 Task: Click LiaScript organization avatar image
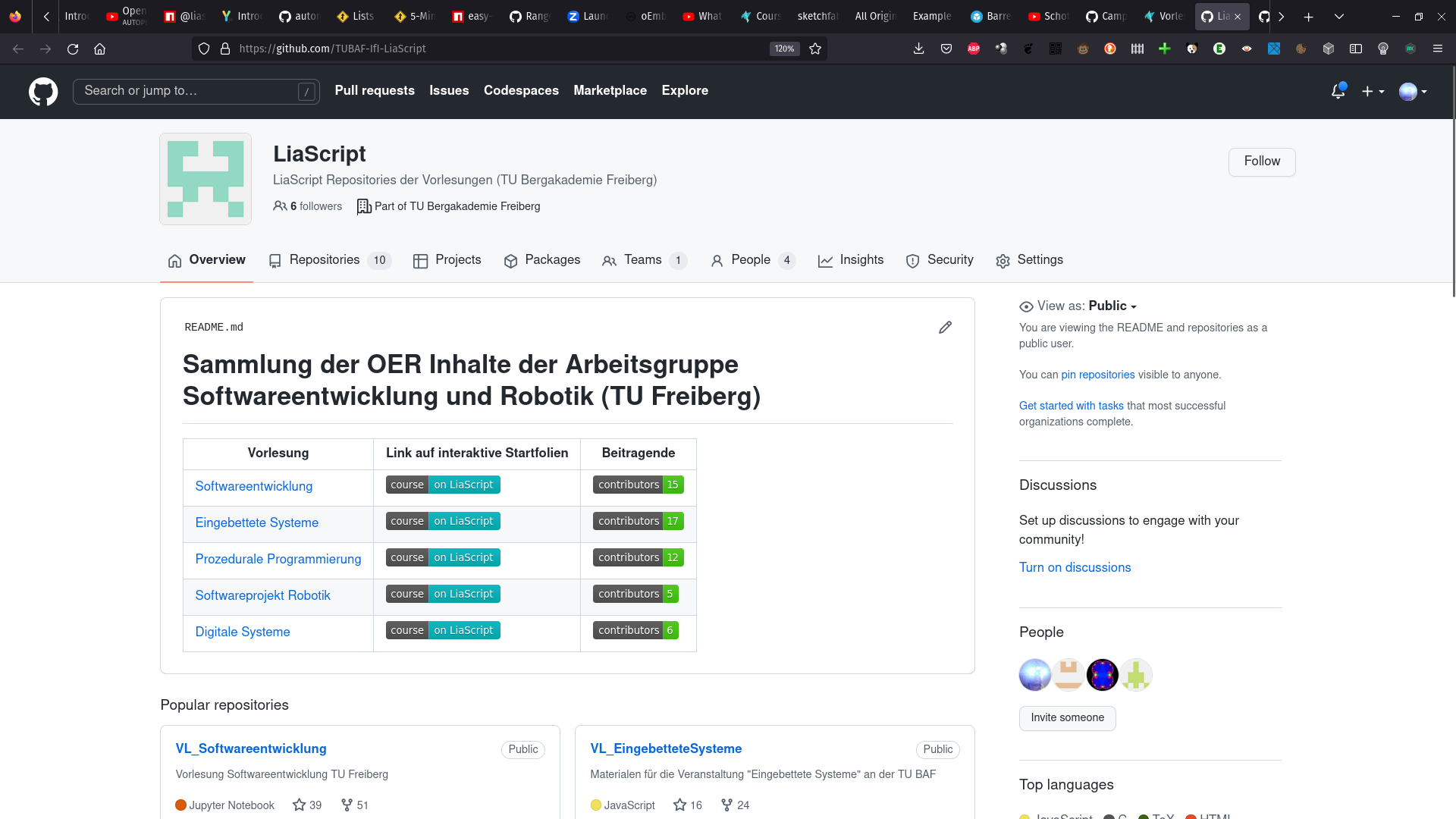click(x=206, y=179)
